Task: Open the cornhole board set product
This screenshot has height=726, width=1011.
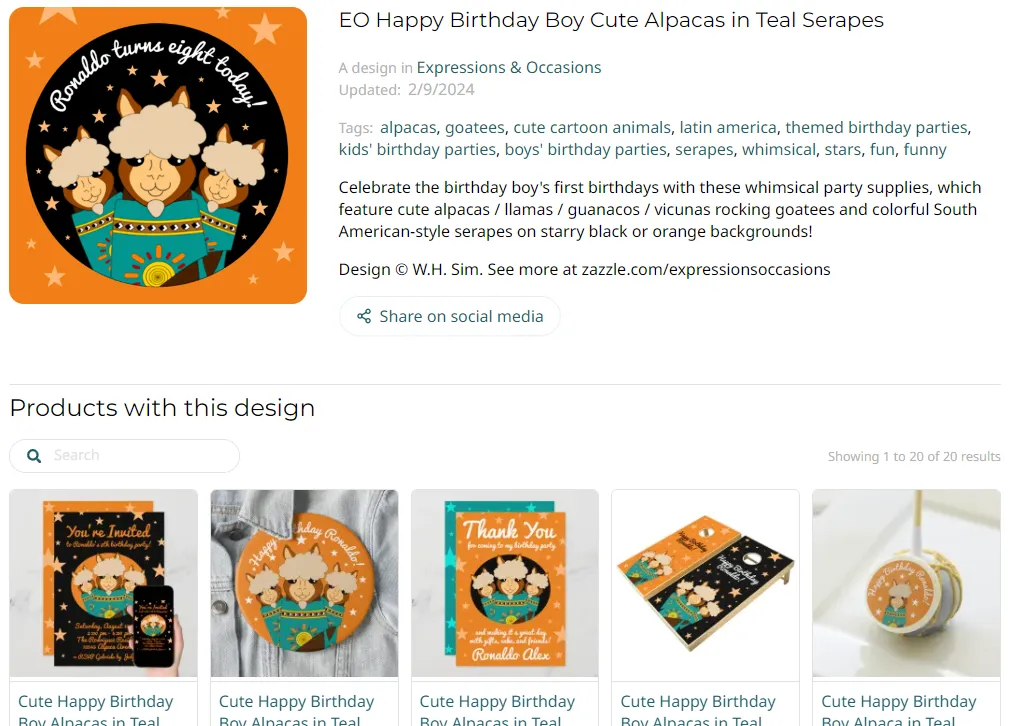Action: (x=705, y=584)
